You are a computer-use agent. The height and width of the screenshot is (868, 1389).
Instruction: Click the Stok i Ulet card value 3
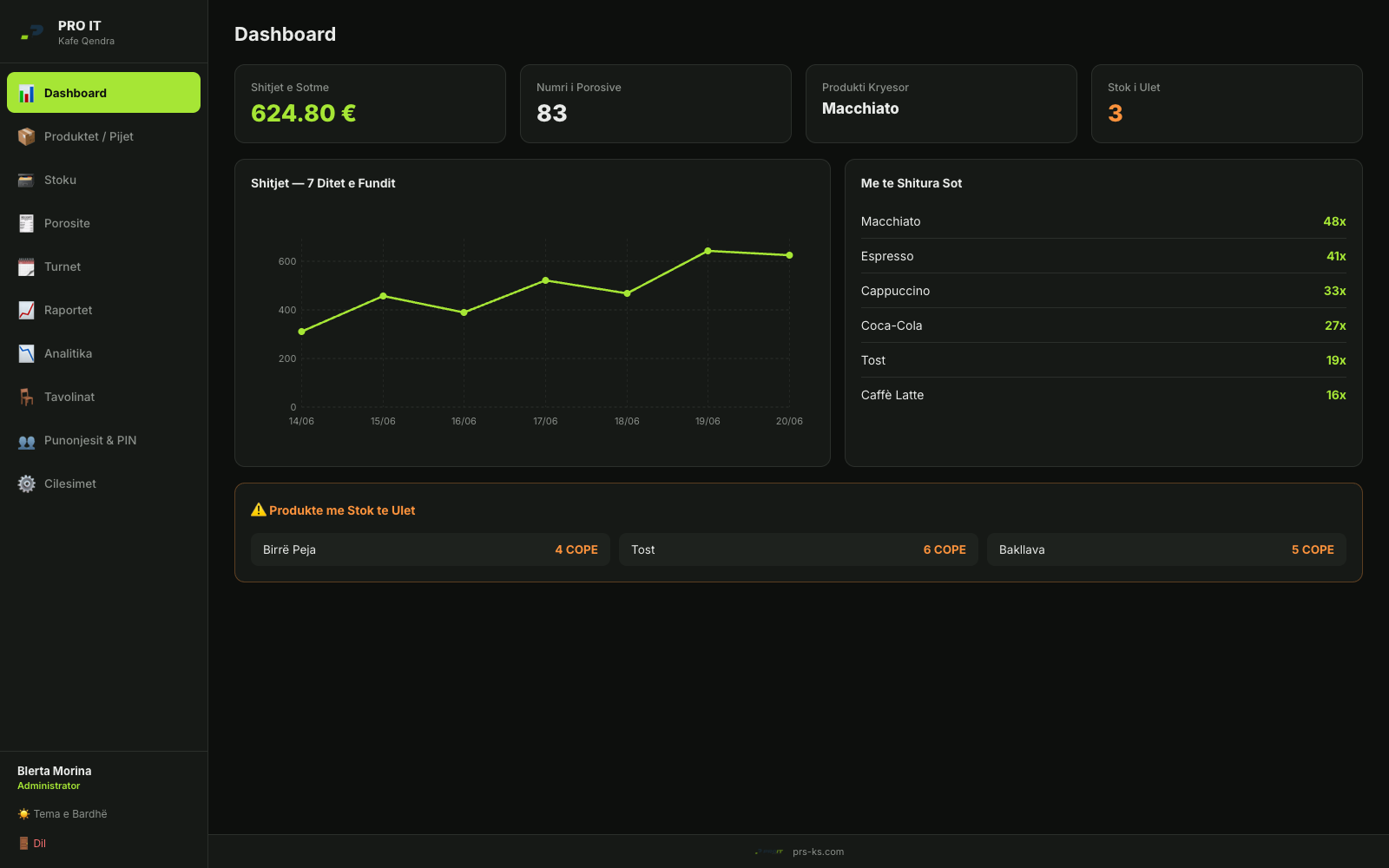point(1116,113)
